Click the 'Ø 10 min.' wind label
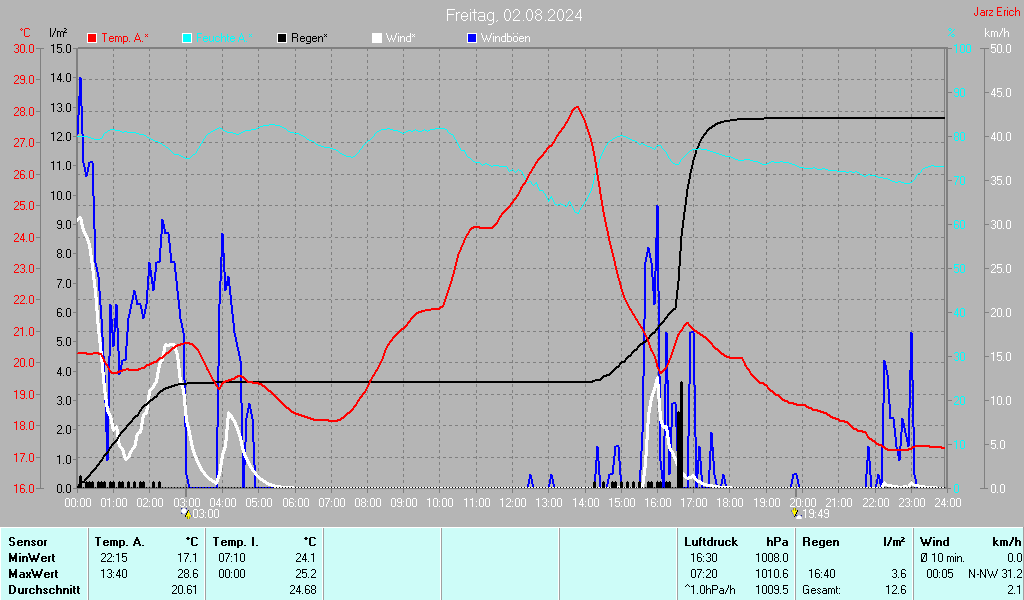This screenshot has height=600, width=1024. (942, 558)
